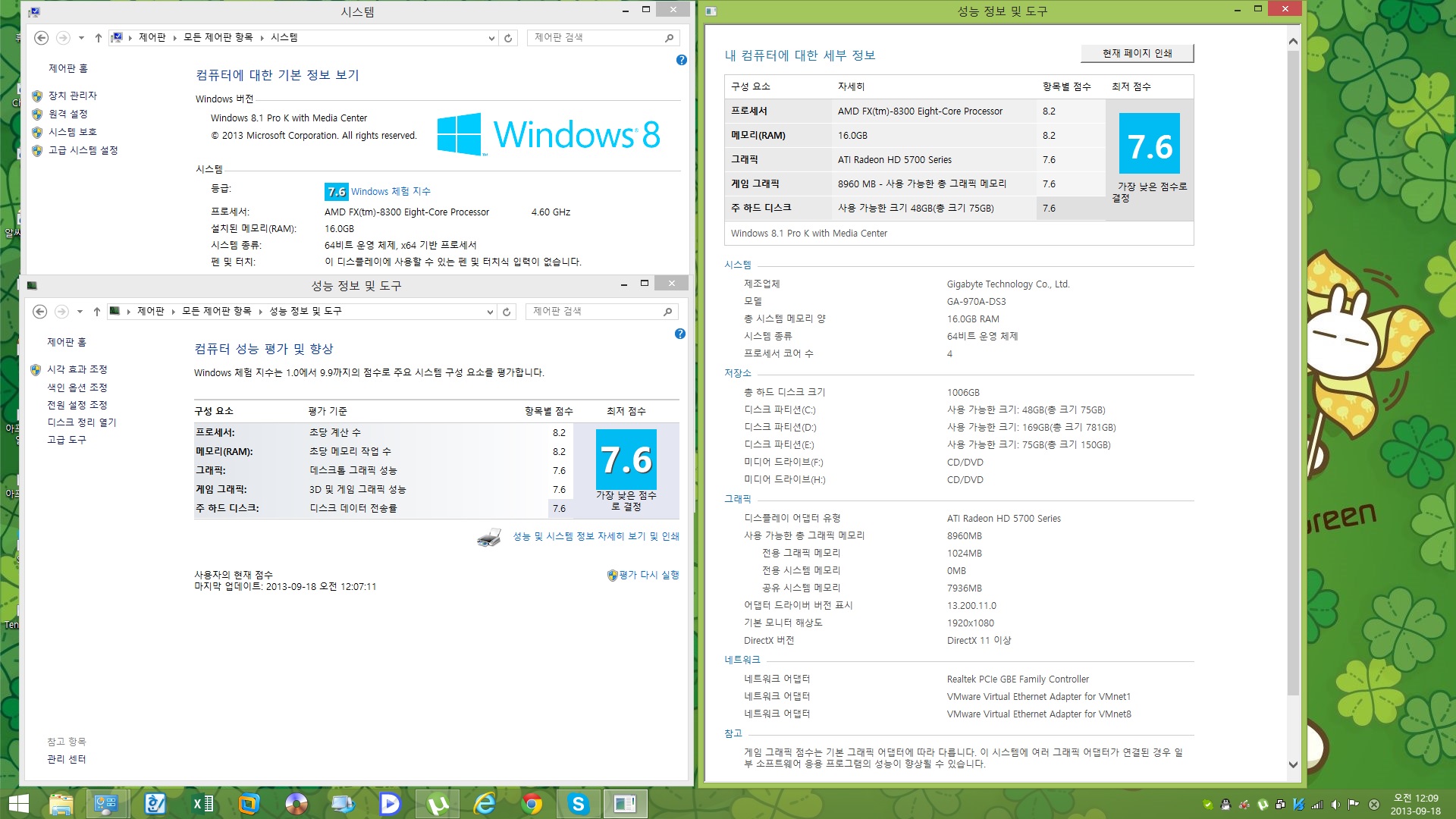The width and height of the screenshot is (1456, 819).
Task: Open 시각 효과 조정 link
Action: click(x=77, y=369)
